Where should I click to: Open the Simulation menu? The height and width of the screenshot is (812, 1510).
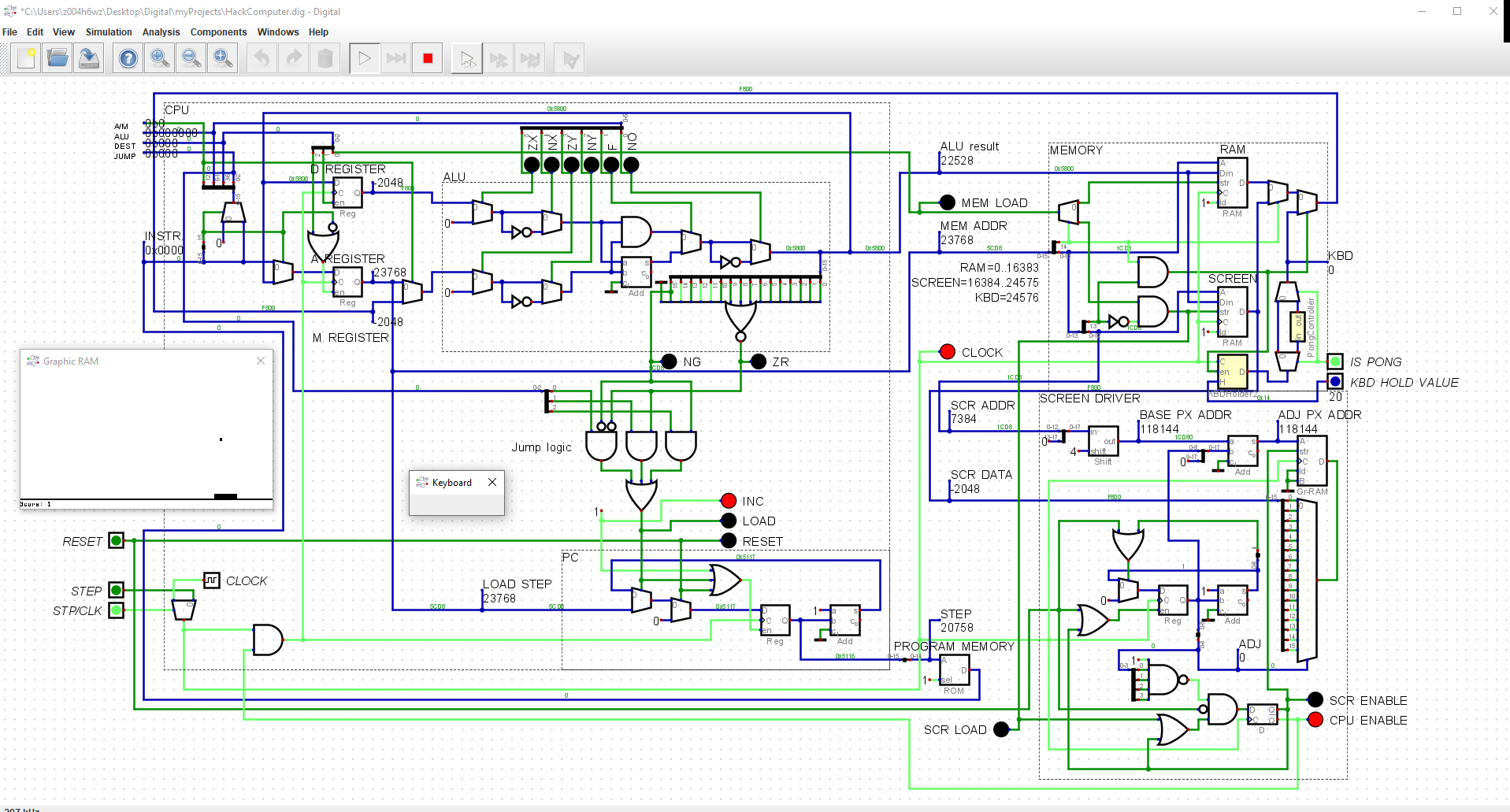[109, 32]
